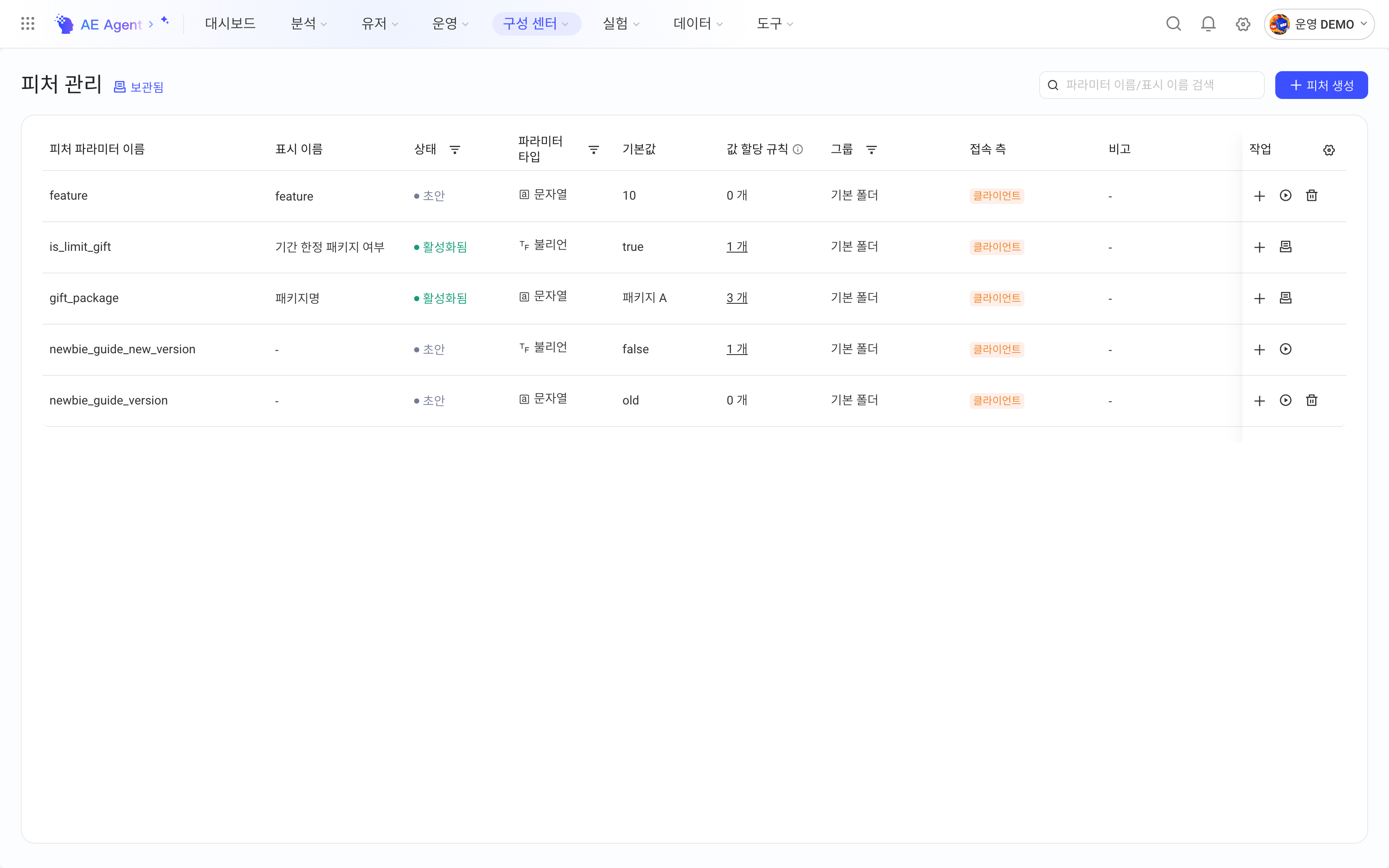Click the 초안 status of feature row

429,196
